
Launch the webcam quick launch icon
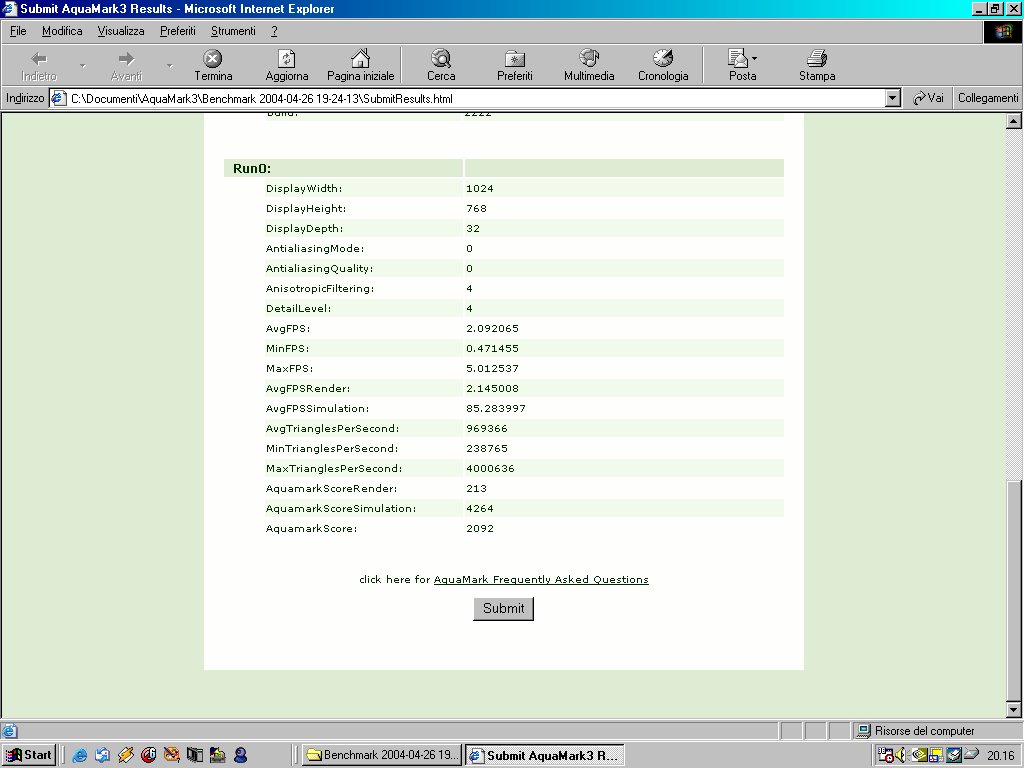(240, 756)
